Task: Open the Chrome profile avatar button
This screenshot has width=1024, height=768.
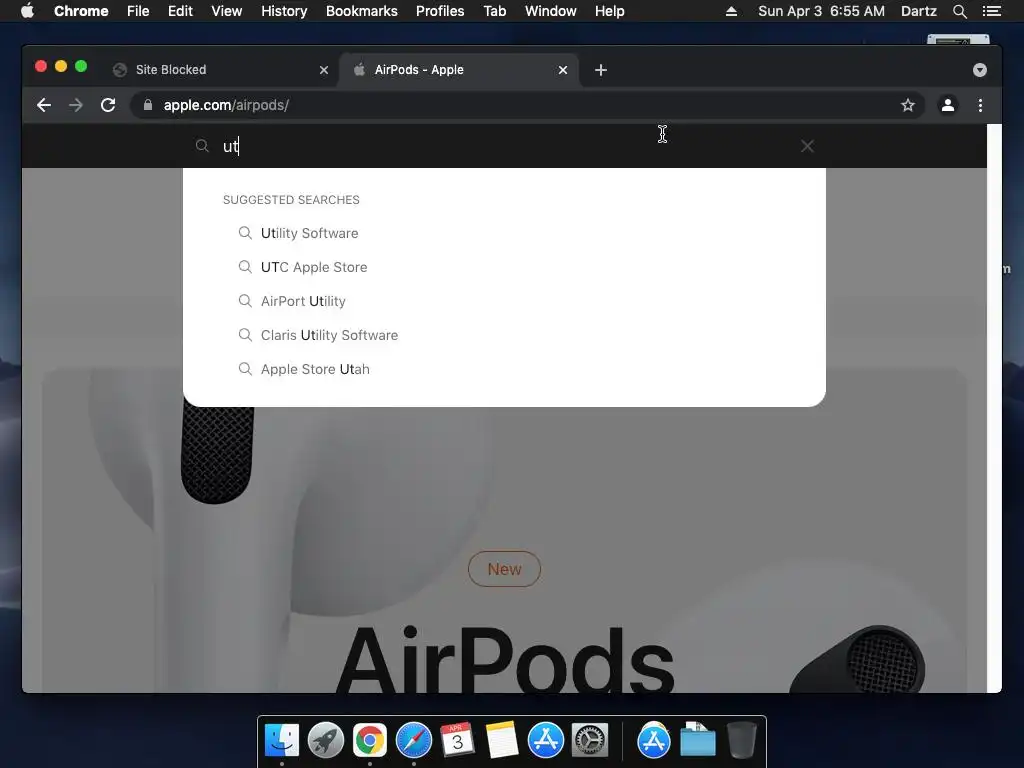Action: pos(948,105)
